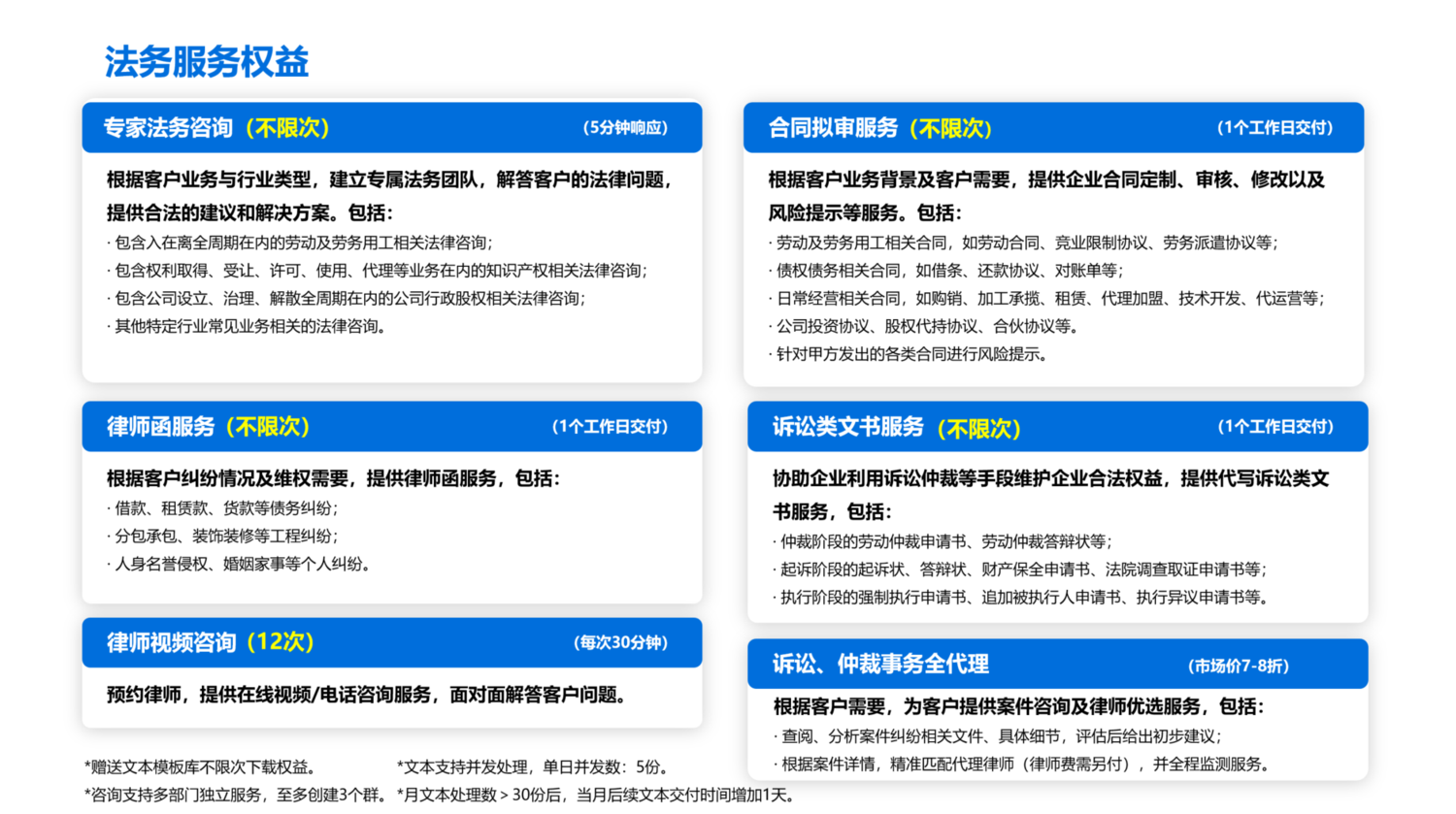Click line 债权债务相关合同，如借条
The height and width of the screenshot is (814, 1456).
tap(946, 271)
